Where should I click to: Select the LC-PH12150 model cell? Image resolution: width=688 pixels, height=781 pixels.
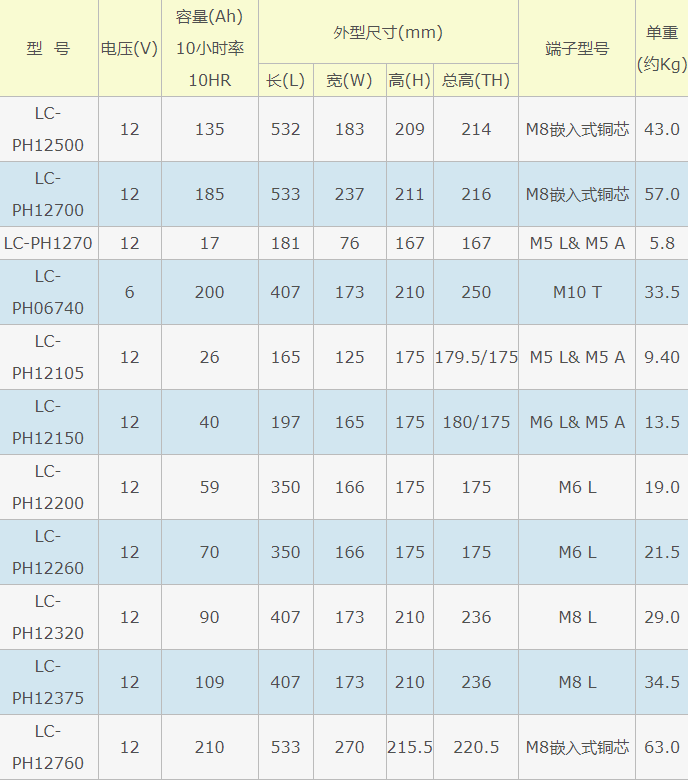click(x=48, y=422)
